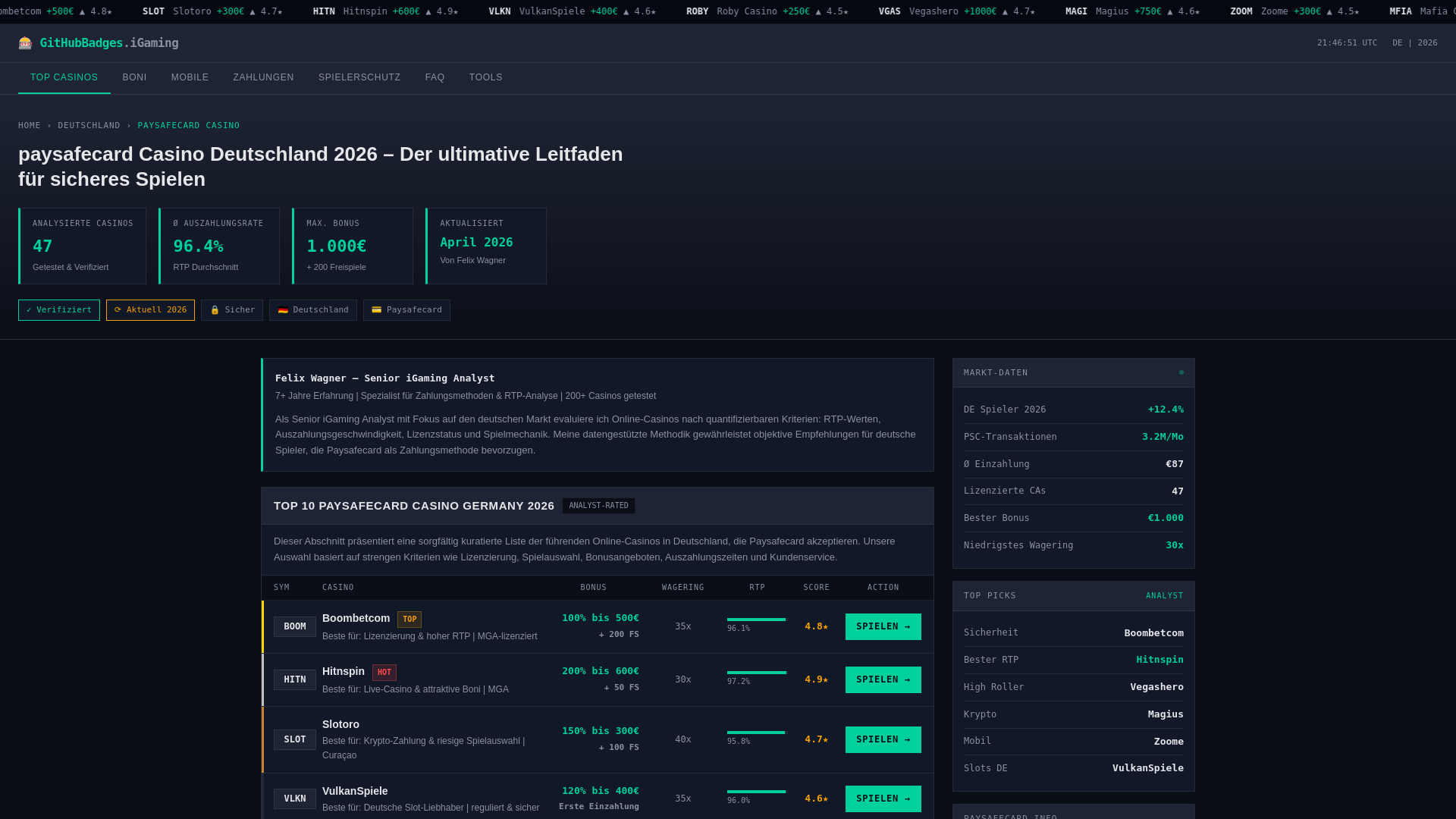This screenshot has width=1456, height=819.
Task: Click the SLOT symbol tag in table
Action: 295,739
